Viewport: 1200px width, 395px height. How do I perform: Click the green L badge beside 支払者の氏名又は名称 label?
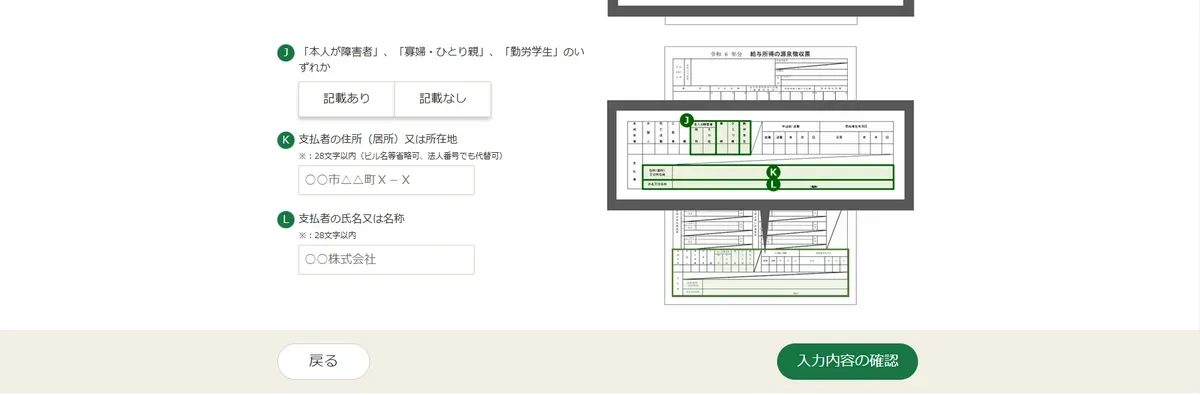pyautogui.click(x=286, y=218)
